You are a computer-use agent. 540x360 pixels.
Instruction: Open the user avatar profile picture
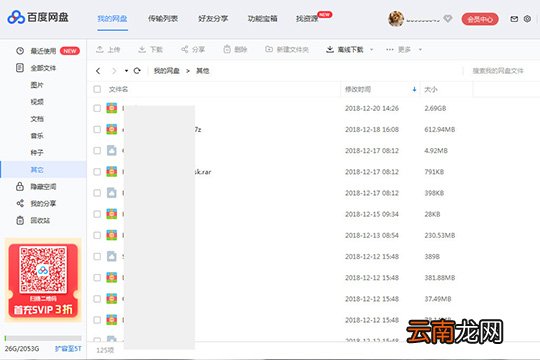[396, 19]
